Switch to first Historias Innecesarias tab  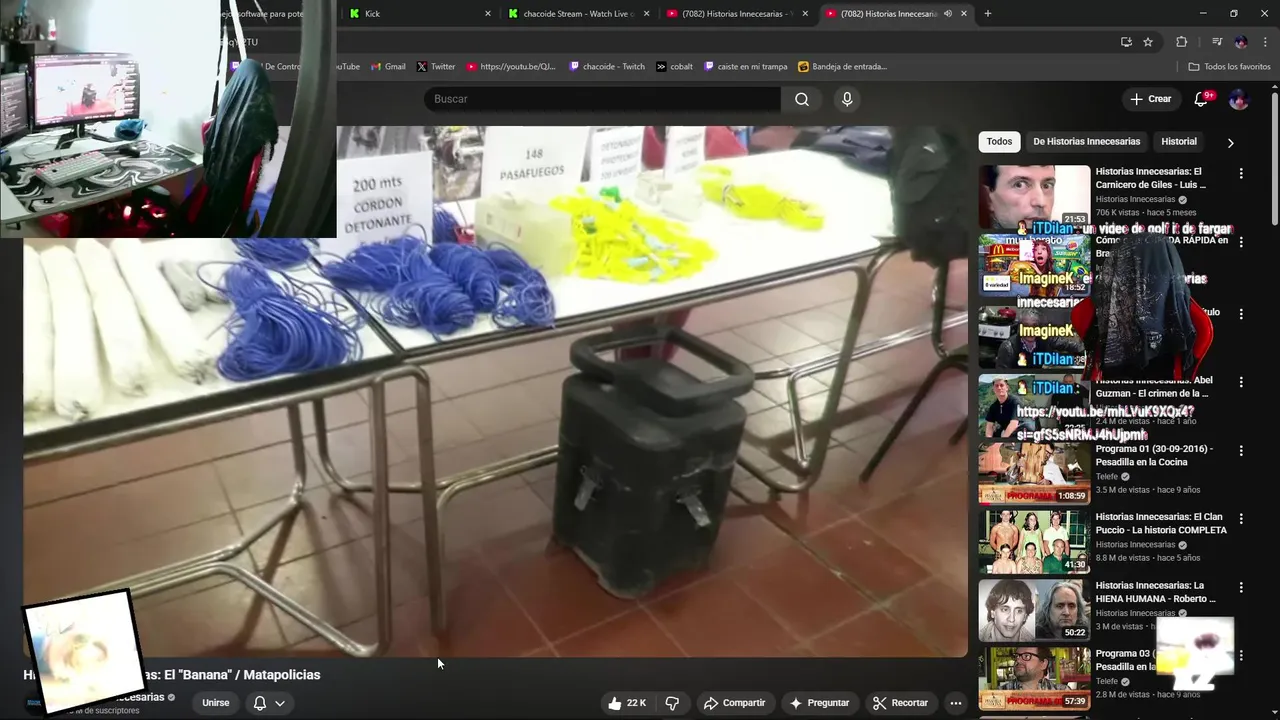pos(736,14)
